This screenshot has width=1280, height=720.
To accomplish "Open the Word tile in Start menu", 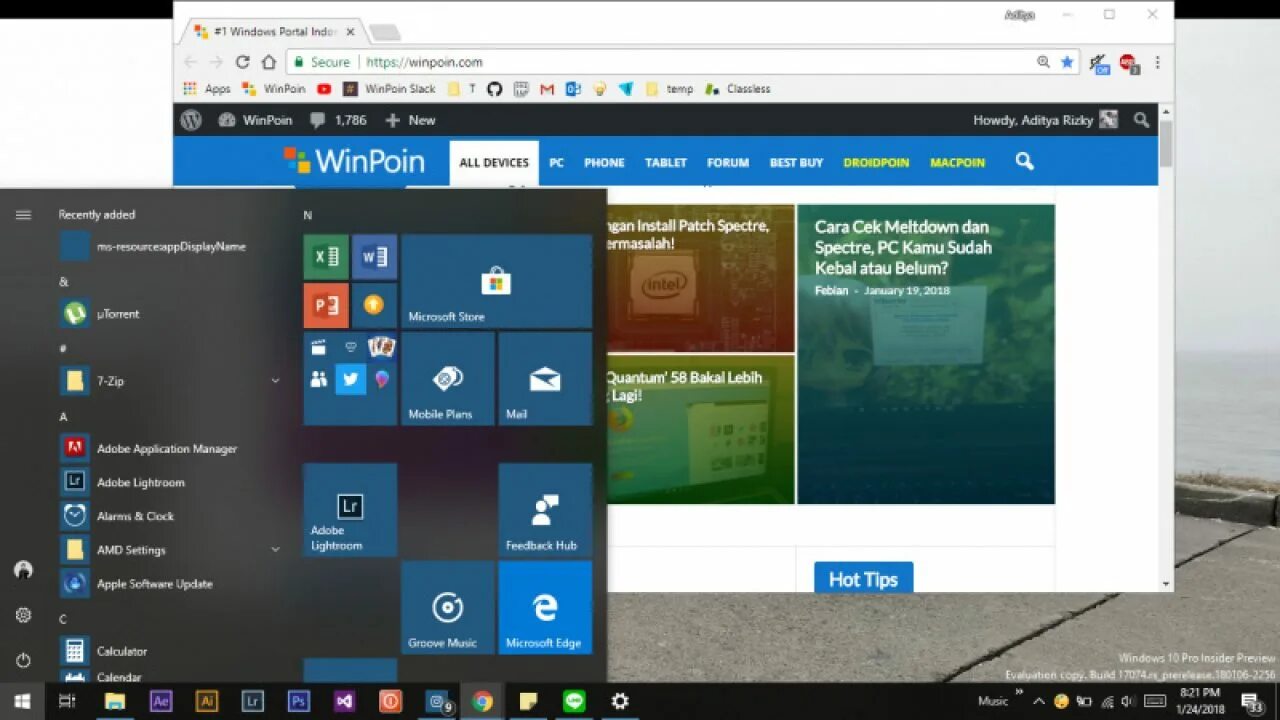I will coord(374,257).
